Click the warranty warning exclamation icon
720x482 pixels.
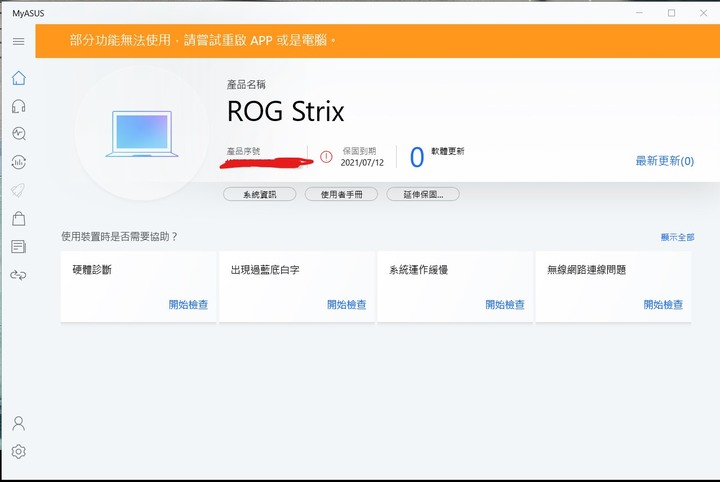point(326,157)
